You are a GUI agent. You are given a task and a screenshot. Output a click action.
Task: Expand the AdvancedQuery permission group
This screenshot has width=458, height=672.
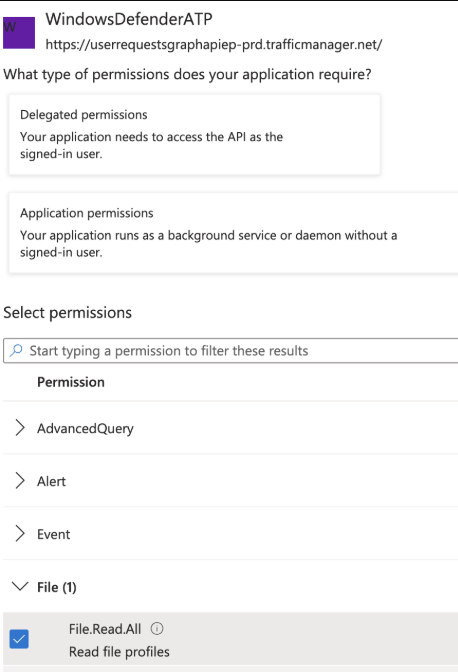[20, 428]
